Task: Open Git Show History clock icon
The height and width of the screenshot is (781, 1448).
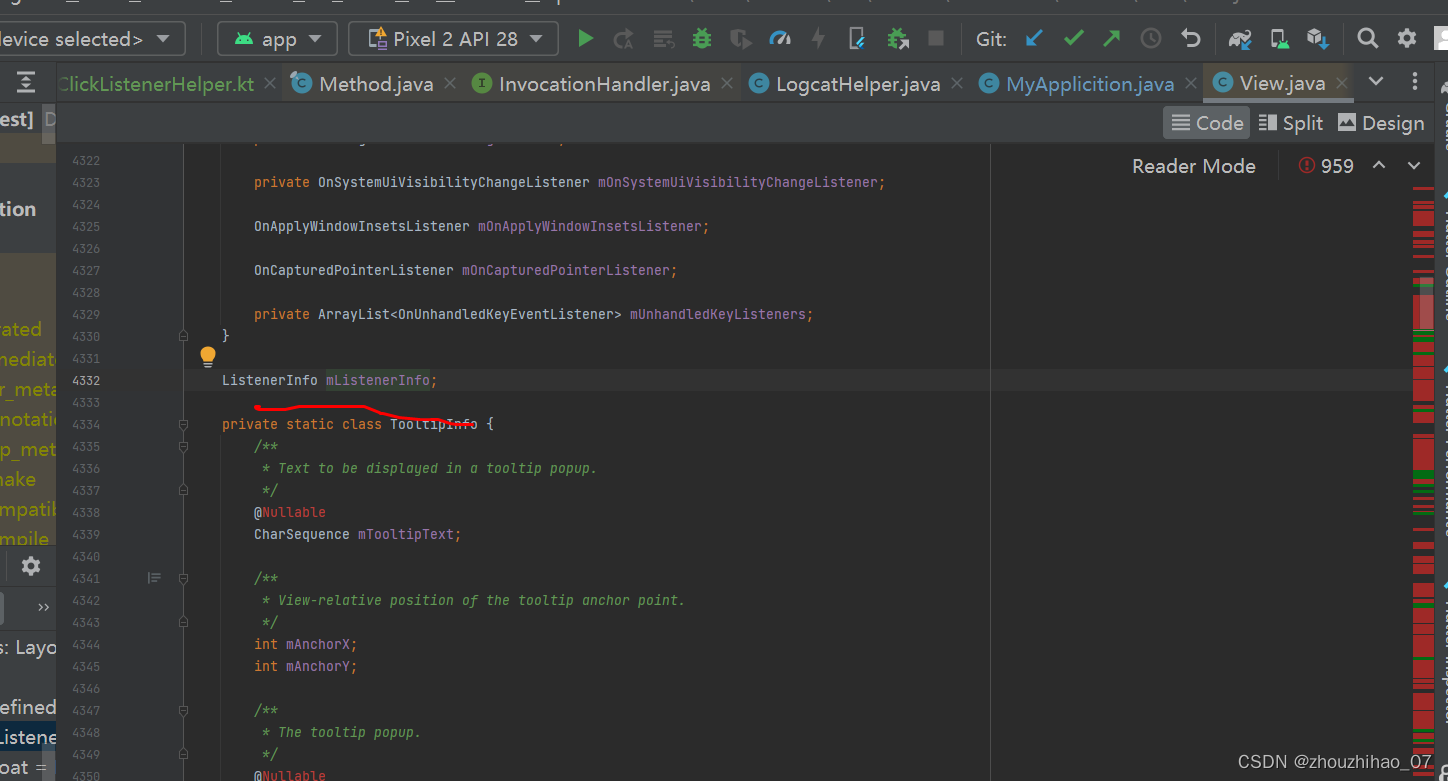Action: [x=1151, y=39]
